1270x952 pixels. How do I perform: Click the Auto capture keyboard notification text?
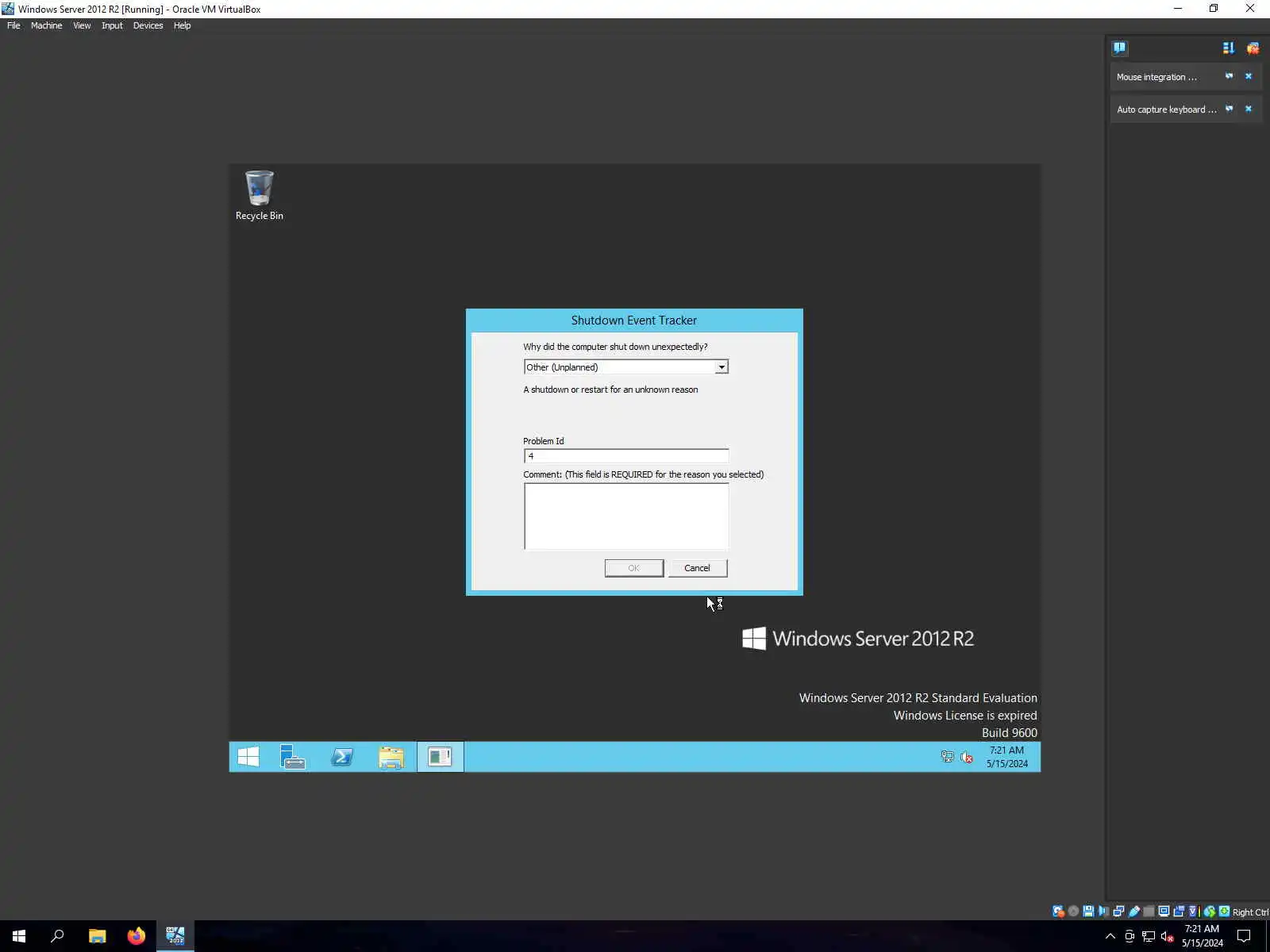1166,109
